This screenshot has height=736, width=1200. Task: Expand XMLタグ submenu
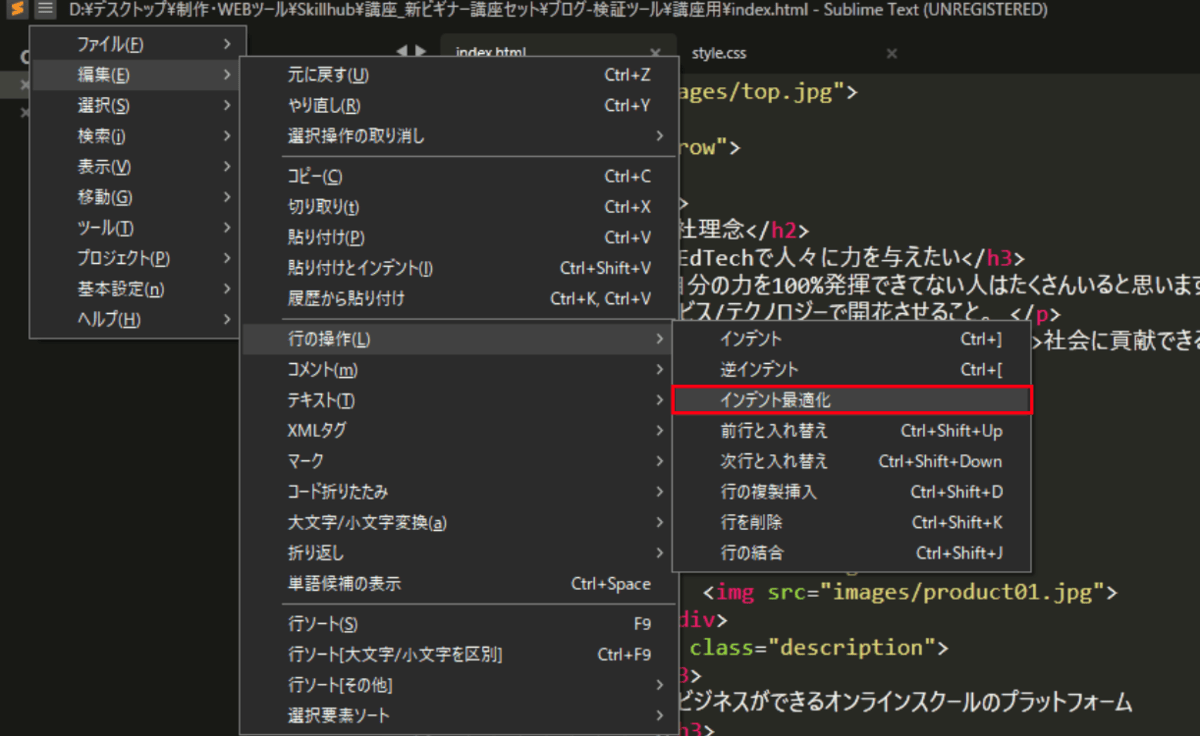[x=456, y=431]
